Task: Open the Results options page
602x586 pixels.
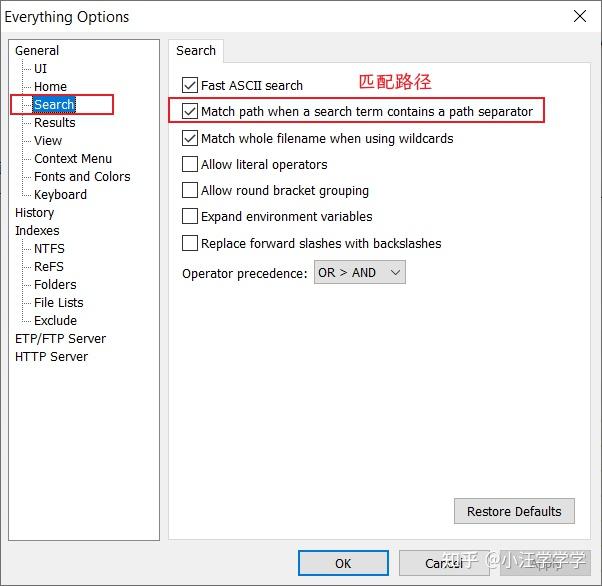Action: pos(55,123)
